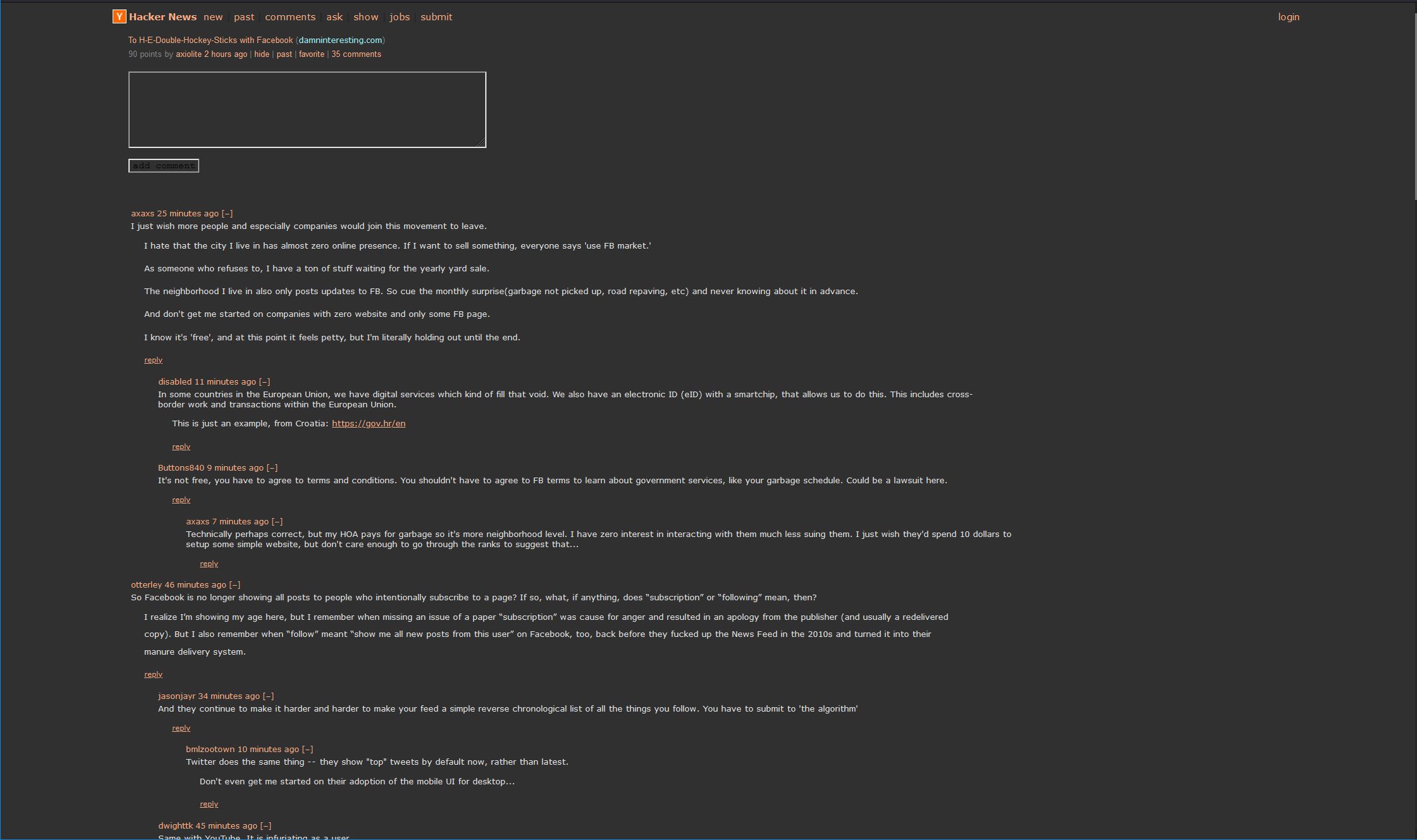Click the comment text input field
The width and height of the screenshot is (1417, 840).
[308, 108]
